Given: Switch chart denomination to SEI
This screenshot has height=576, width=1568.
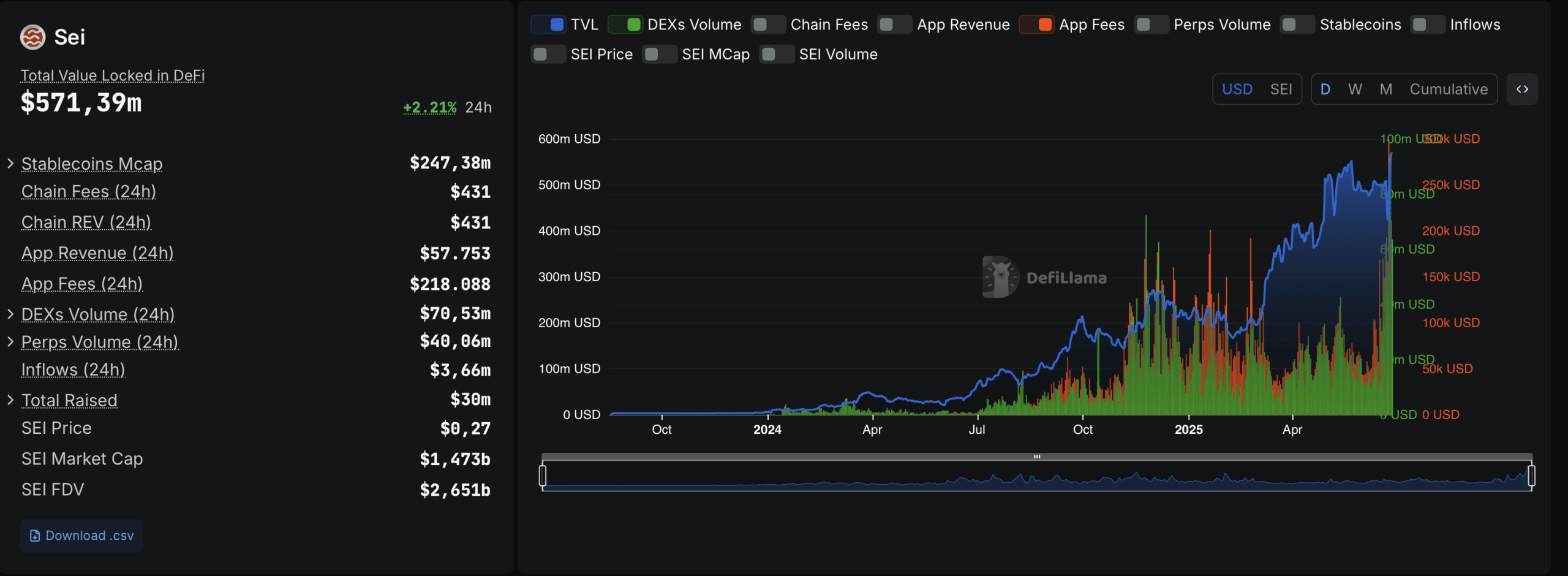Looking at the screenshot, I should click(1281, 89).
